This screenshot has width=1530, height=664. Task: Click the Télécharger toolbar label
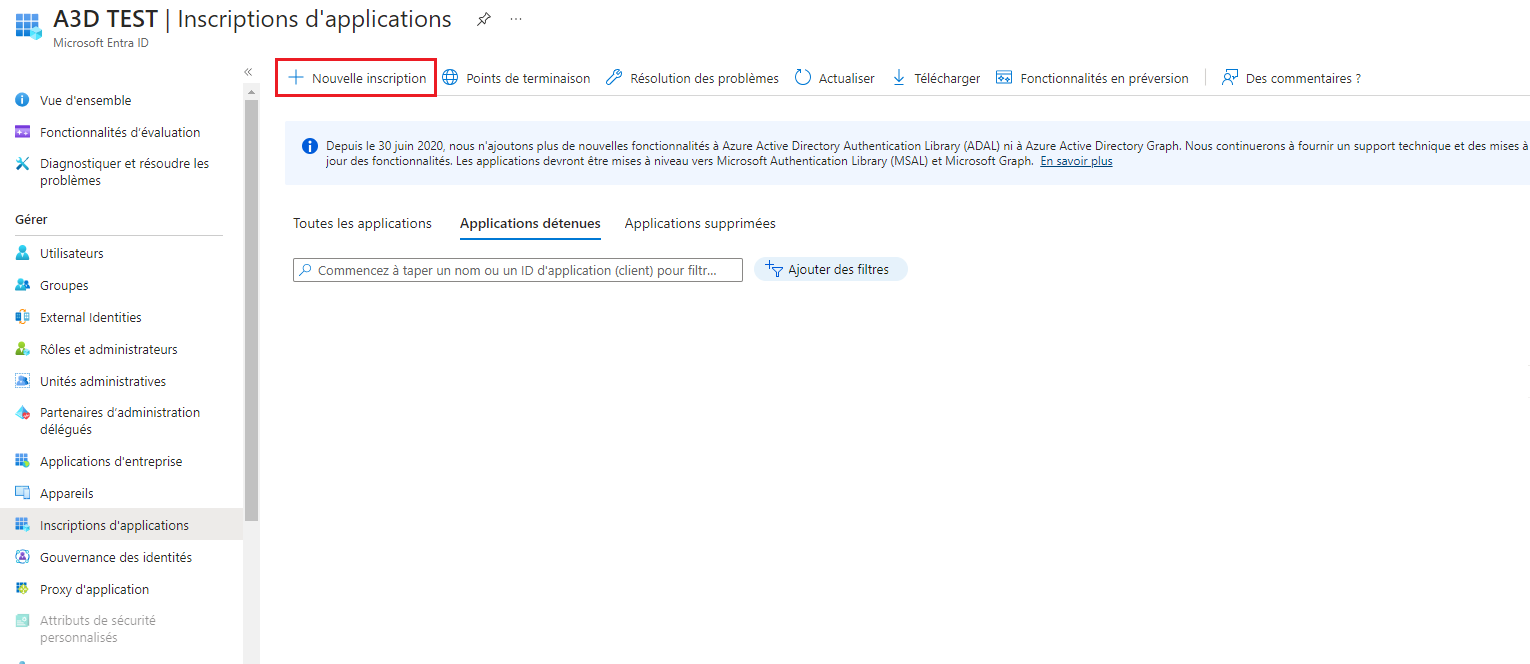pyautogui.click(x=947, y=78)
